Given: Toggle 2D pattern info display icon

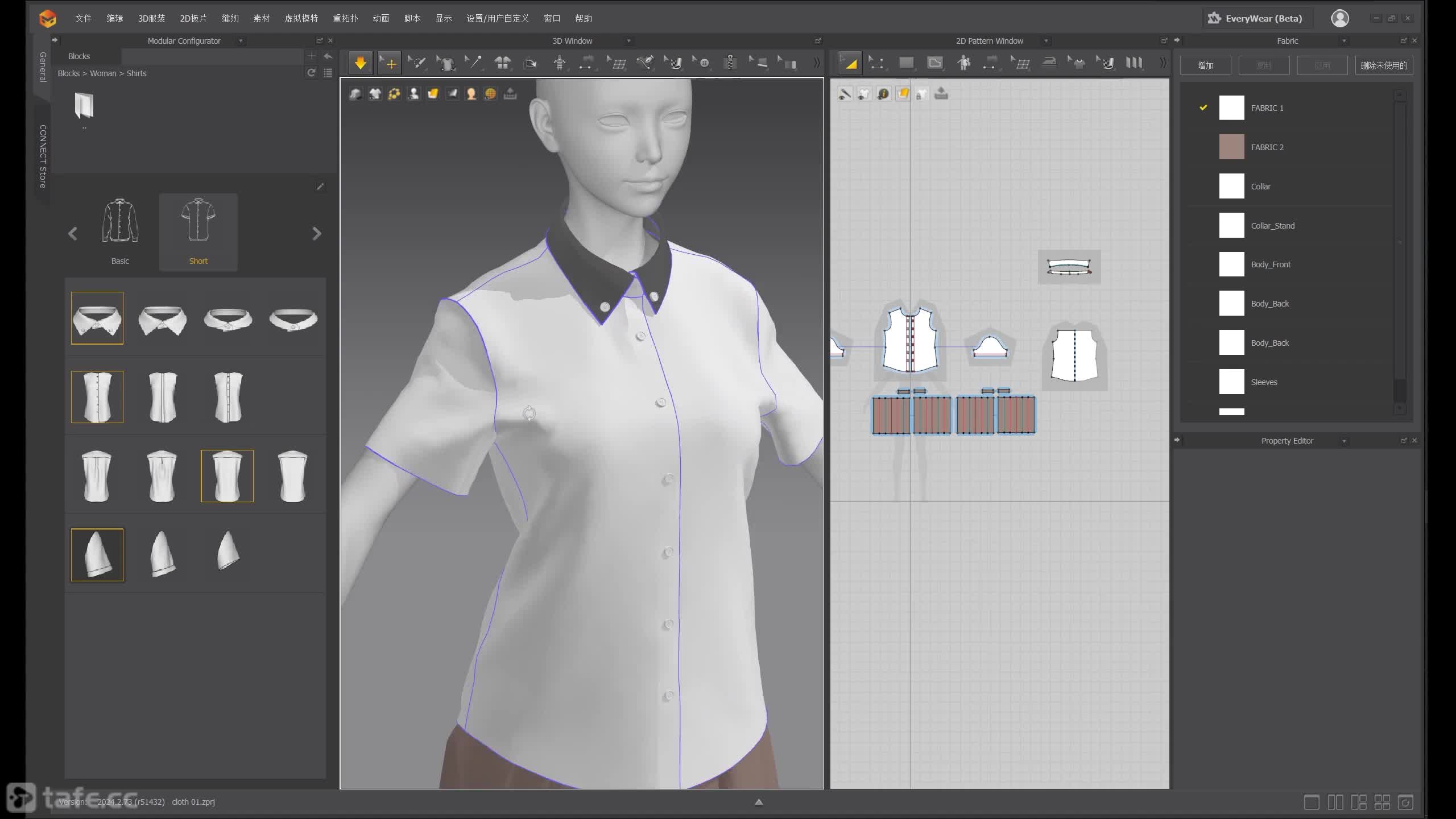Looking at the screenshot, I should (x=883, y=94).
